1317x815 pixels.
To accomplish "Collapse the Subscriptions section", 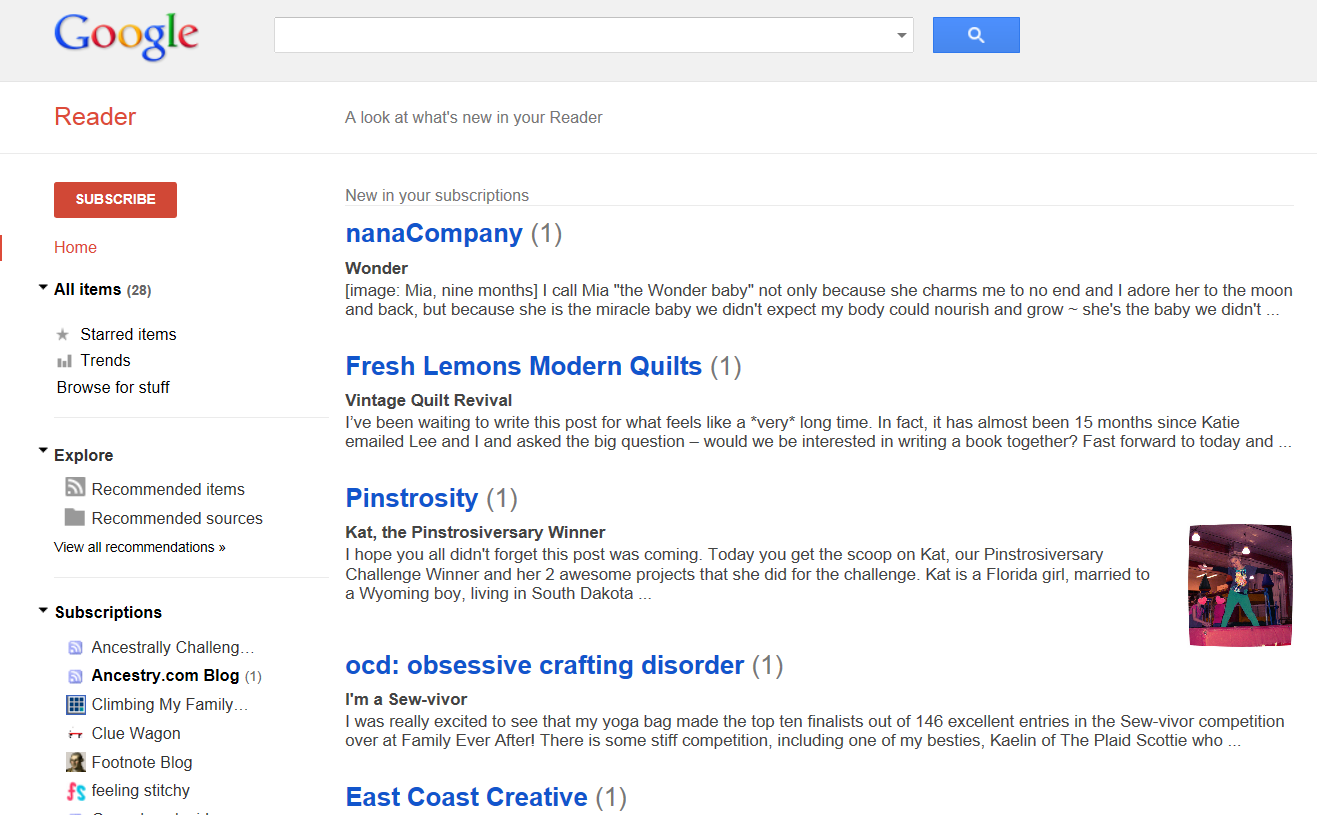I will click(42, 610).
